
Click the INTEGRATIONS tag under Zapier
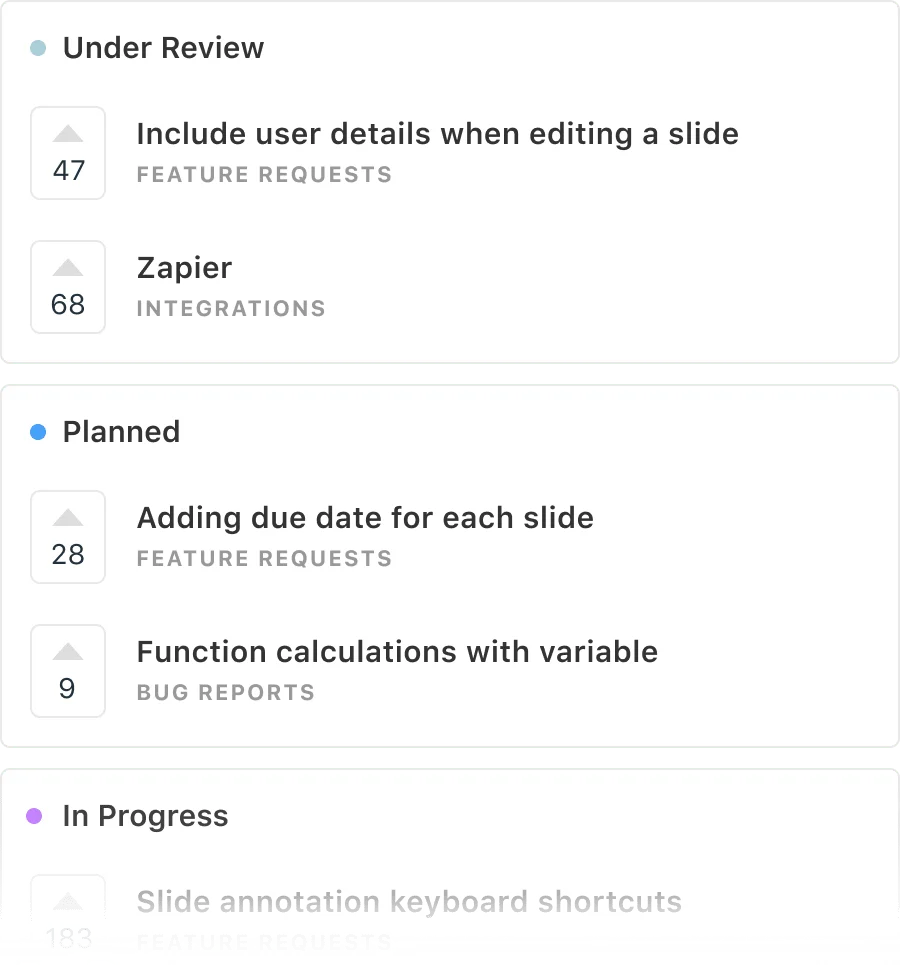coord(230,308)
